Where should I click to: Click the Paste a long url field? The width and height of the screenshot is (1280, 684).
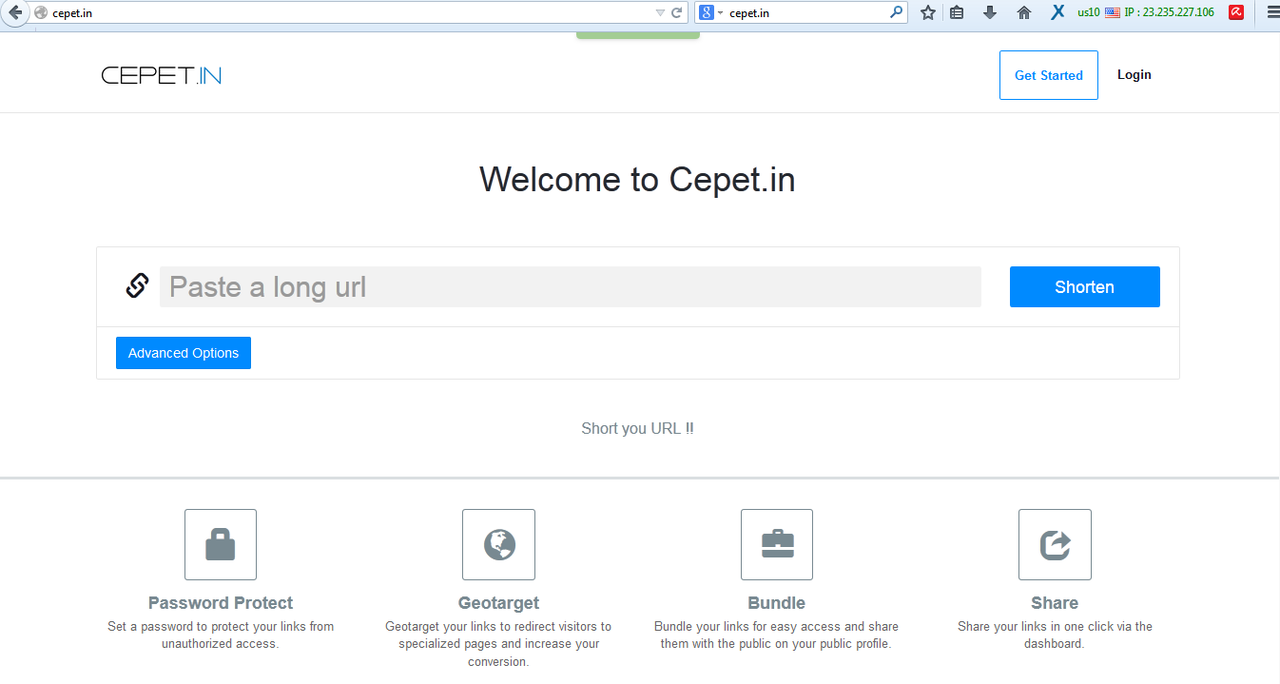pyautogui.click(x=570, y=287)
